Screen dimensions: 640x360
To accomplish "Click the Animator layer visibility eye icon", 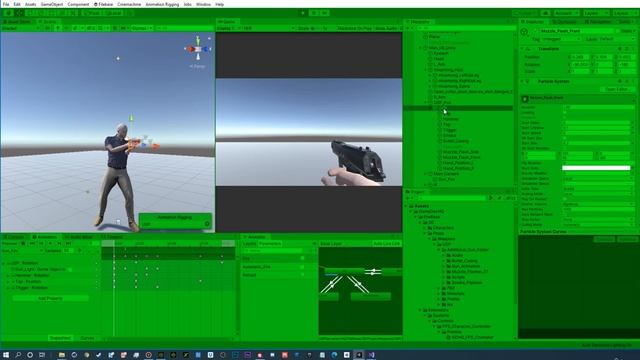I will (314, 244).
